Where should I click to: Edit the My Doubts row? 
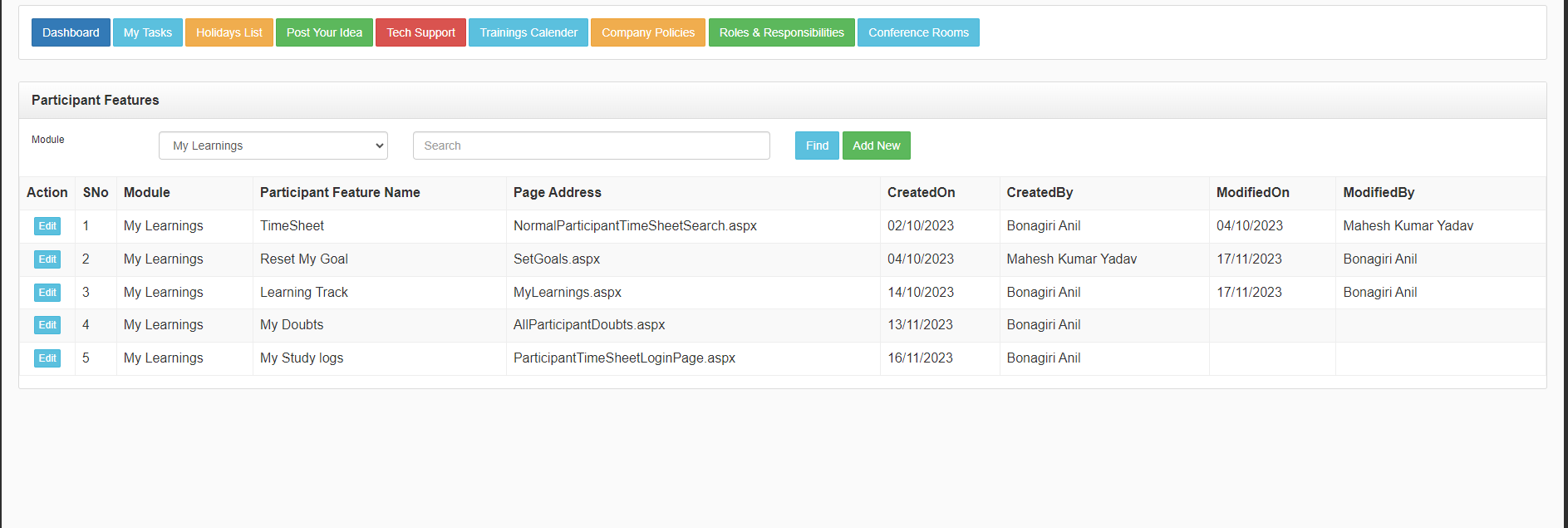pos(47,325)
